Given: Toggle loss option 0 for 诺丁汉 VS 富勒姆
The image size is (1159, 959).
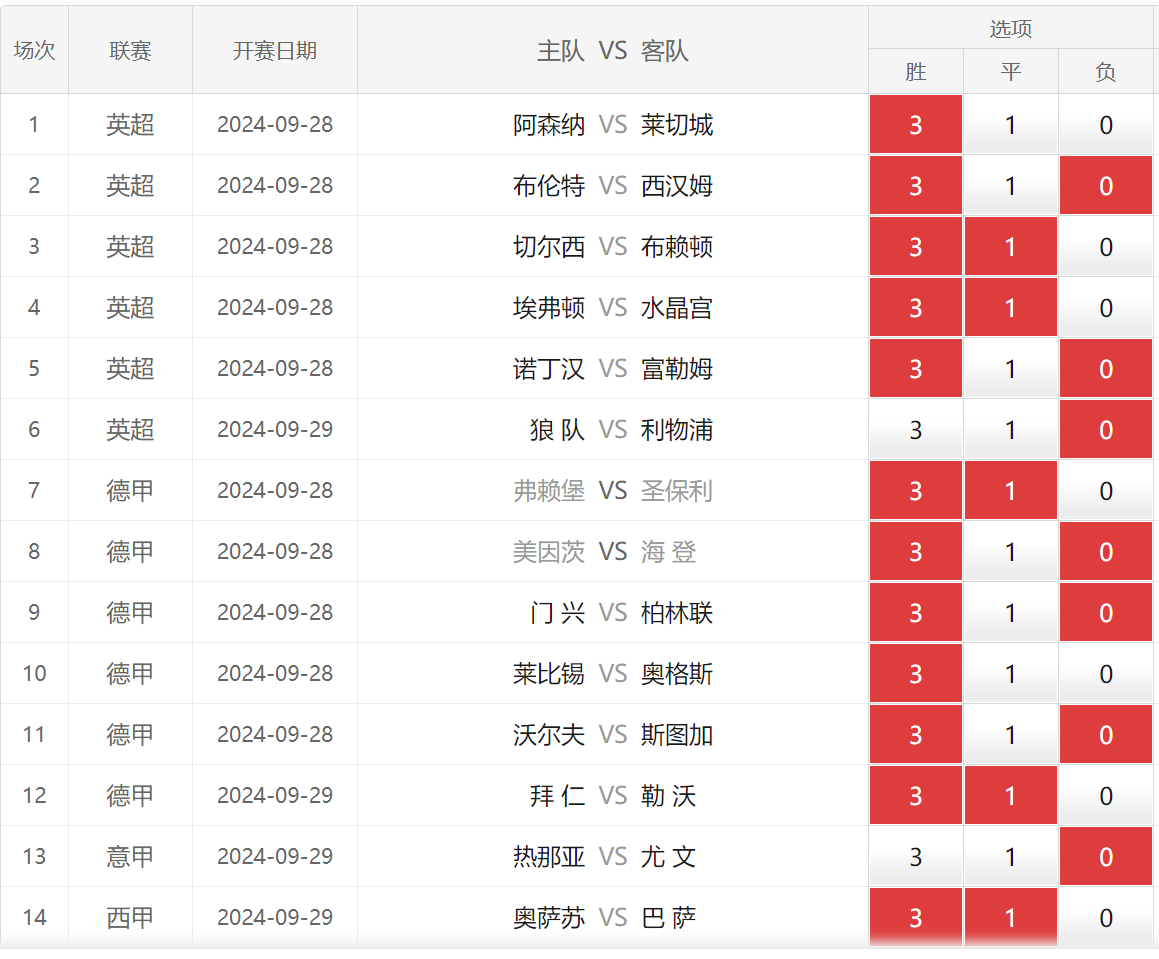Looking at the screenshot, I should [x=1106, y=368].
